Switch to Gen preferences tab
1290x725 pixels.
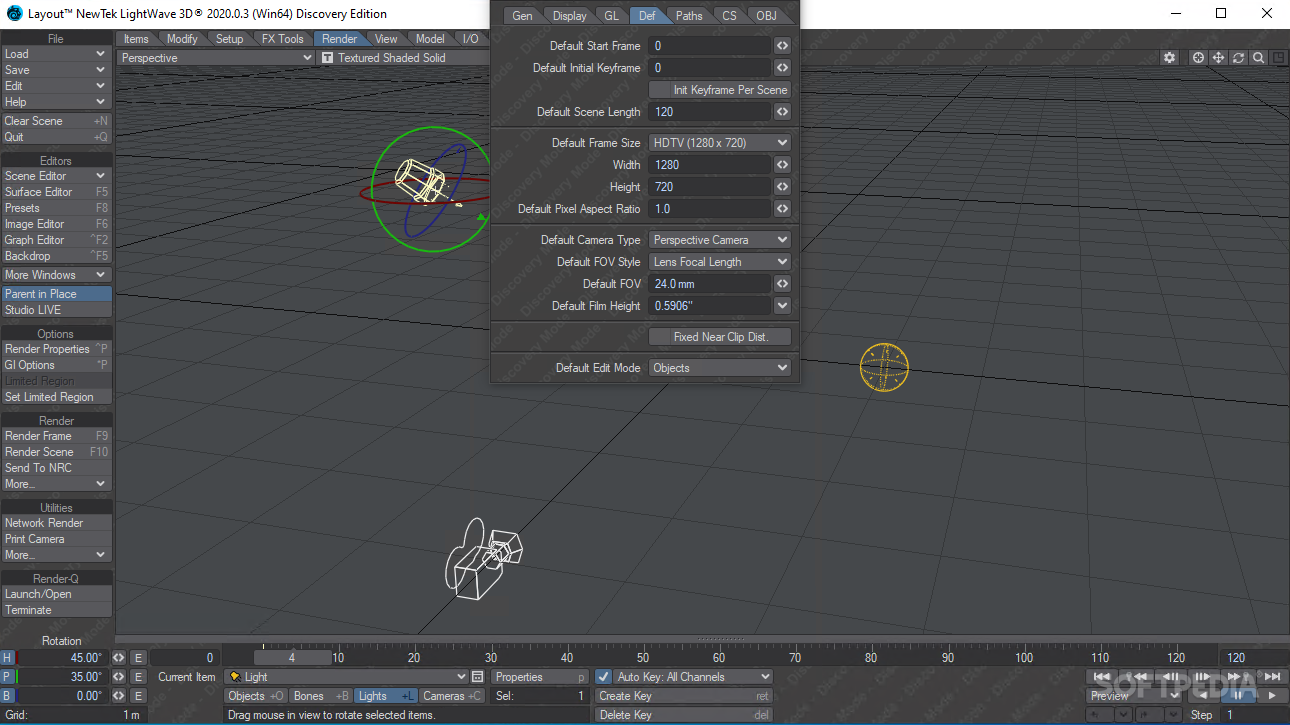point(522,15)
